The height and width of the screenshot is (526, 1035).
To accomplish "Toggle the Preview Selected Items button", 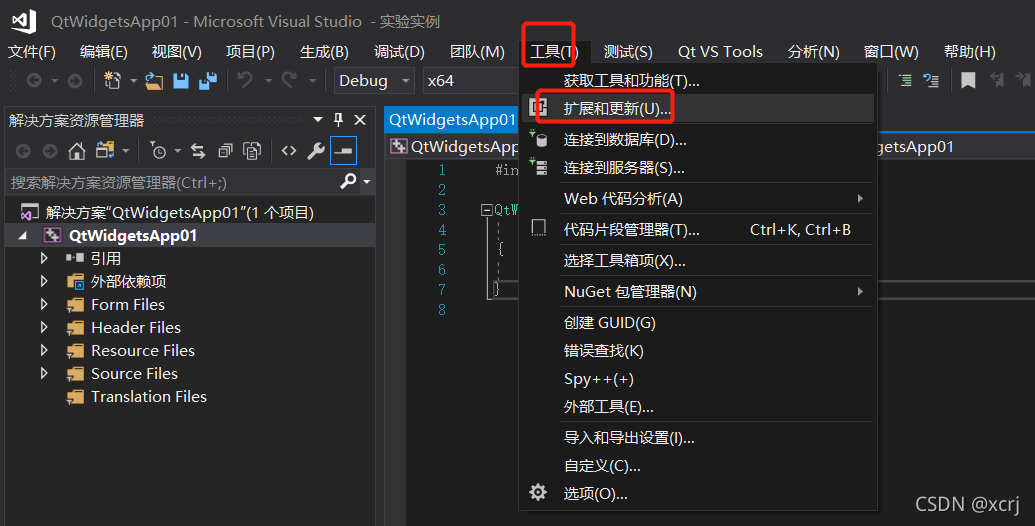I will (x=343, y=150).
